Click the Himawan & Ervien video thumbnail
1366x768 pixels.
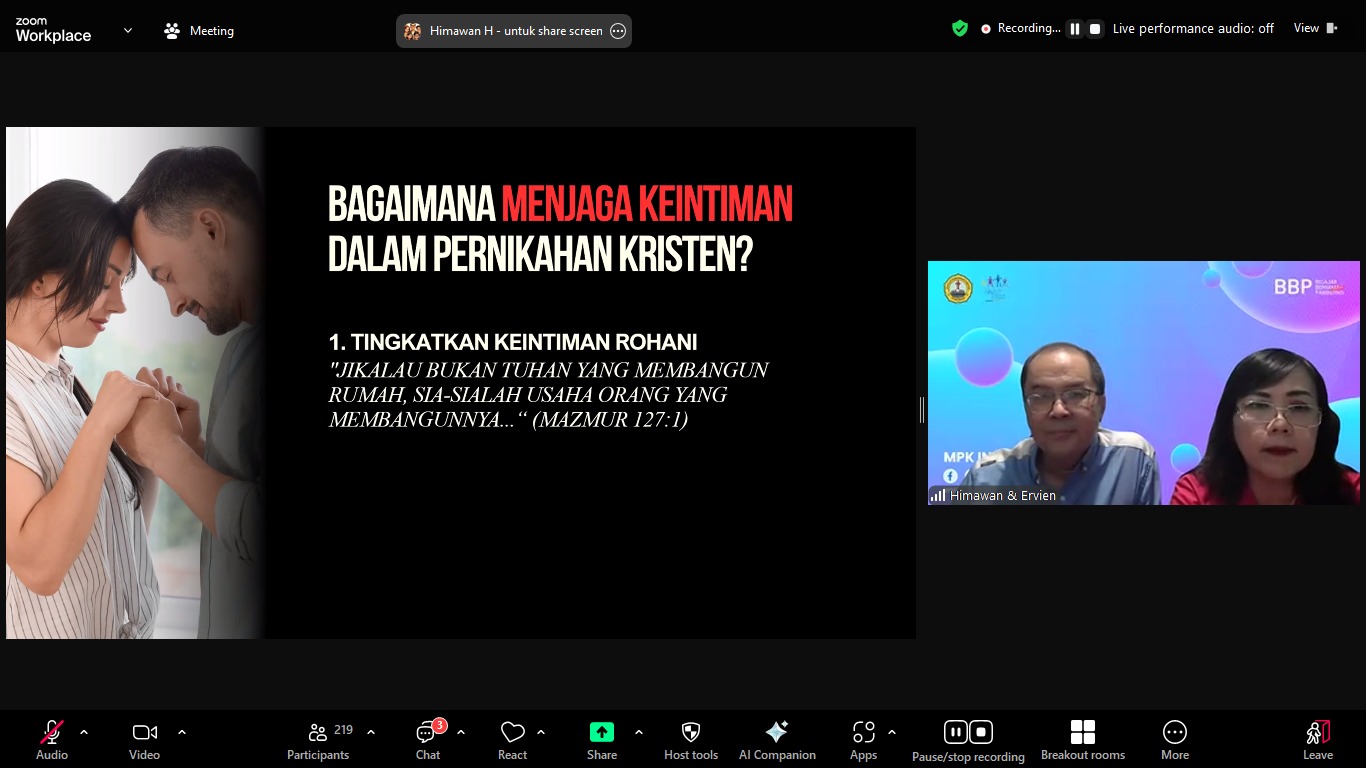pos(1143,383)
